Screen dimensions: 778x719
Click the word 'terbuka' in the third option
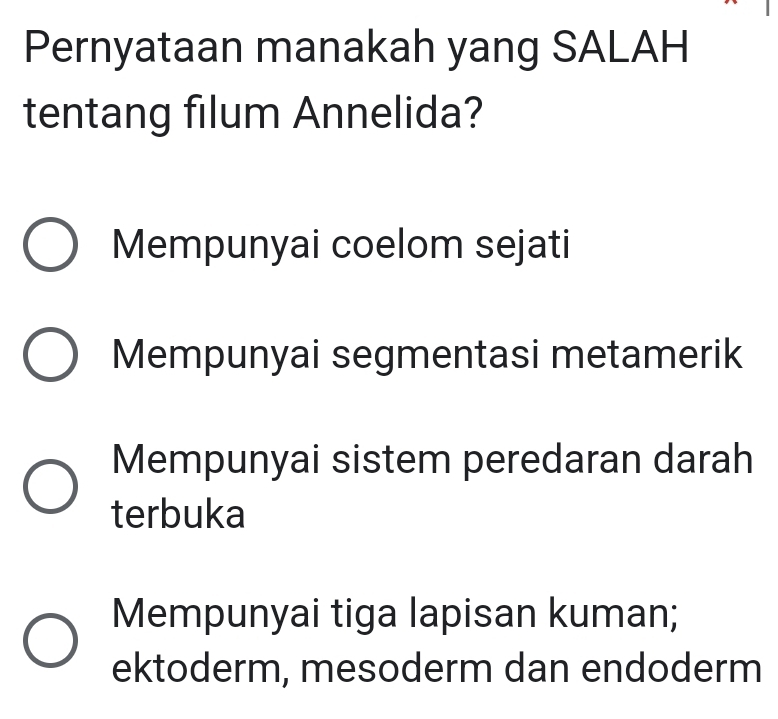[x=179, y=514]
